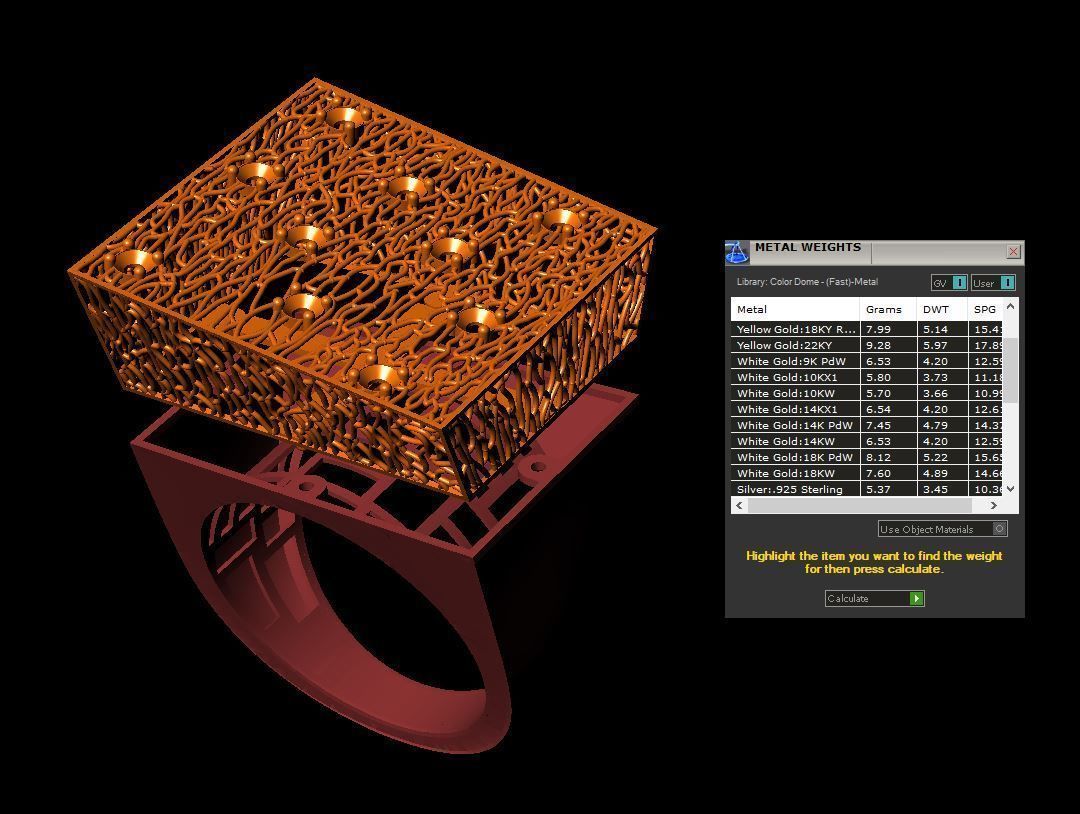Click the 4.89 DWT value

tap(935, 473)
